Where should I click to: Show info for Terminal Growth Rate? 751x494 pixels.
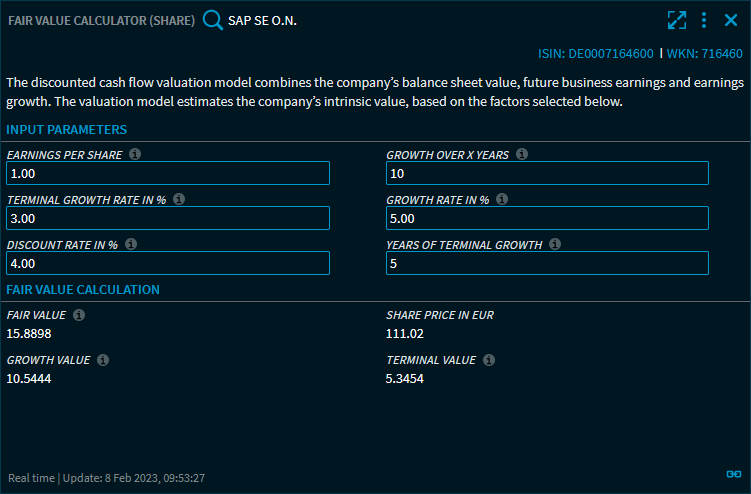pyautogui.click(x=177, y=199)
